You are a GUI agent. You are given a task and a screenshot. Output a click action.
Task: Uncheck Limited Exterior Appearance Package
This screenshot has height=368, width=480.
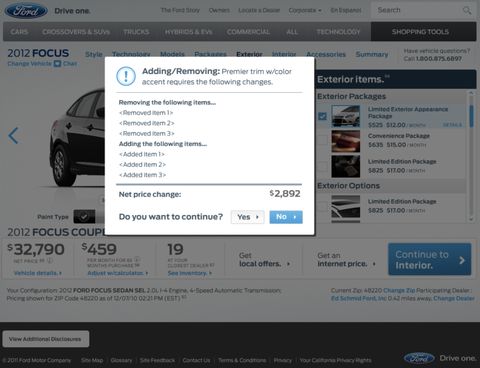pyautogui.click(x=322, y=116)
